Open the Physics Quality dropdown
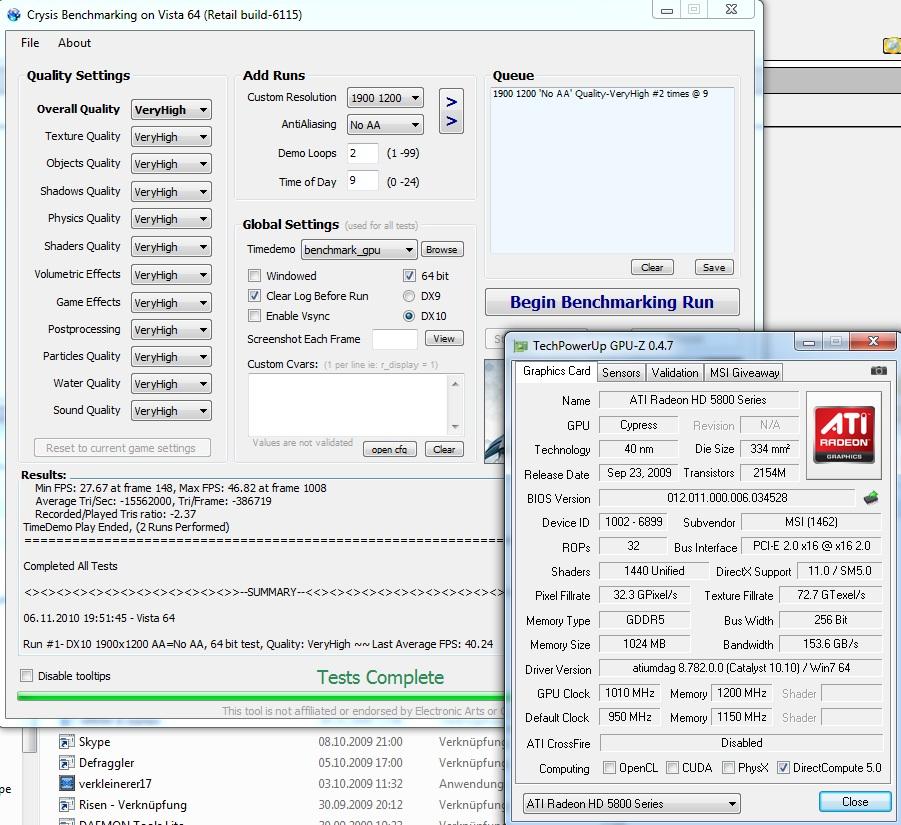 (x=171, y=219)
